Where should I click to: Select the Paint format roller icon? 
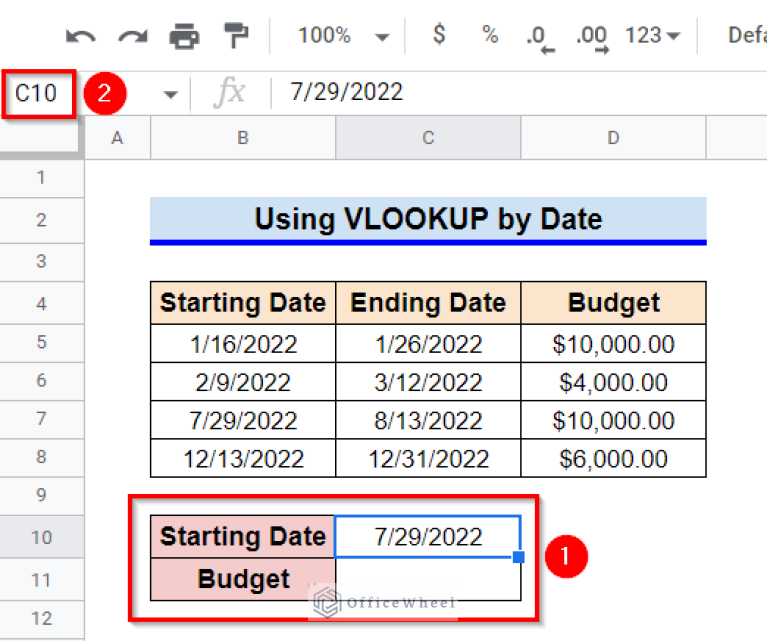click(236, 37)
